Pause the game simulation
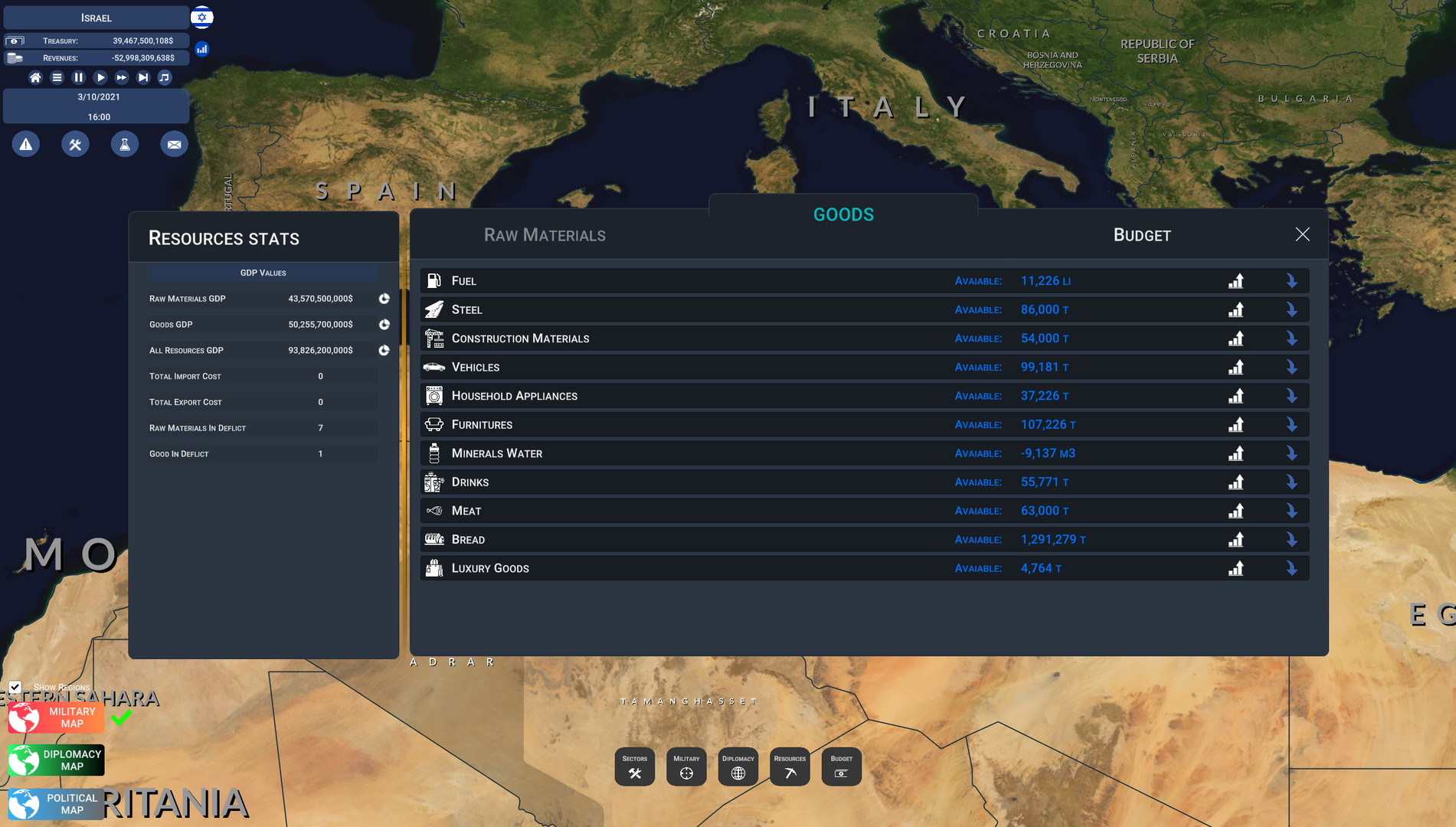Viewport: 1456px width, 827px height. tap(78, 77)
